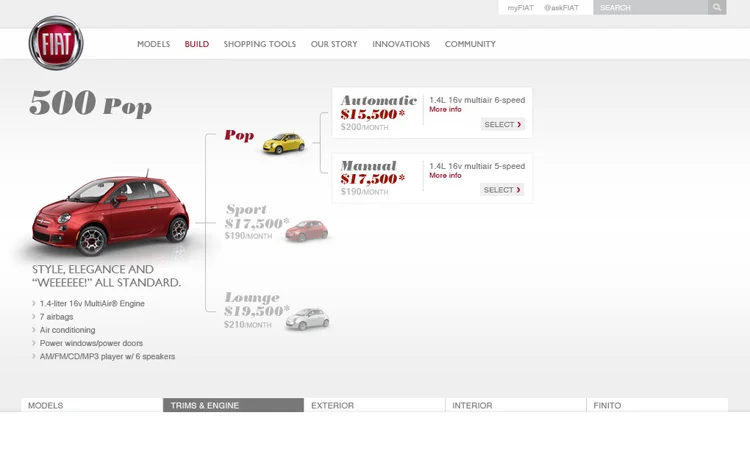Image resolution: width=750 pixels, height=454 pixels.
Task: Click the large red Fiat 500 image
Action: pyautogui.click(x=111, y=214)
